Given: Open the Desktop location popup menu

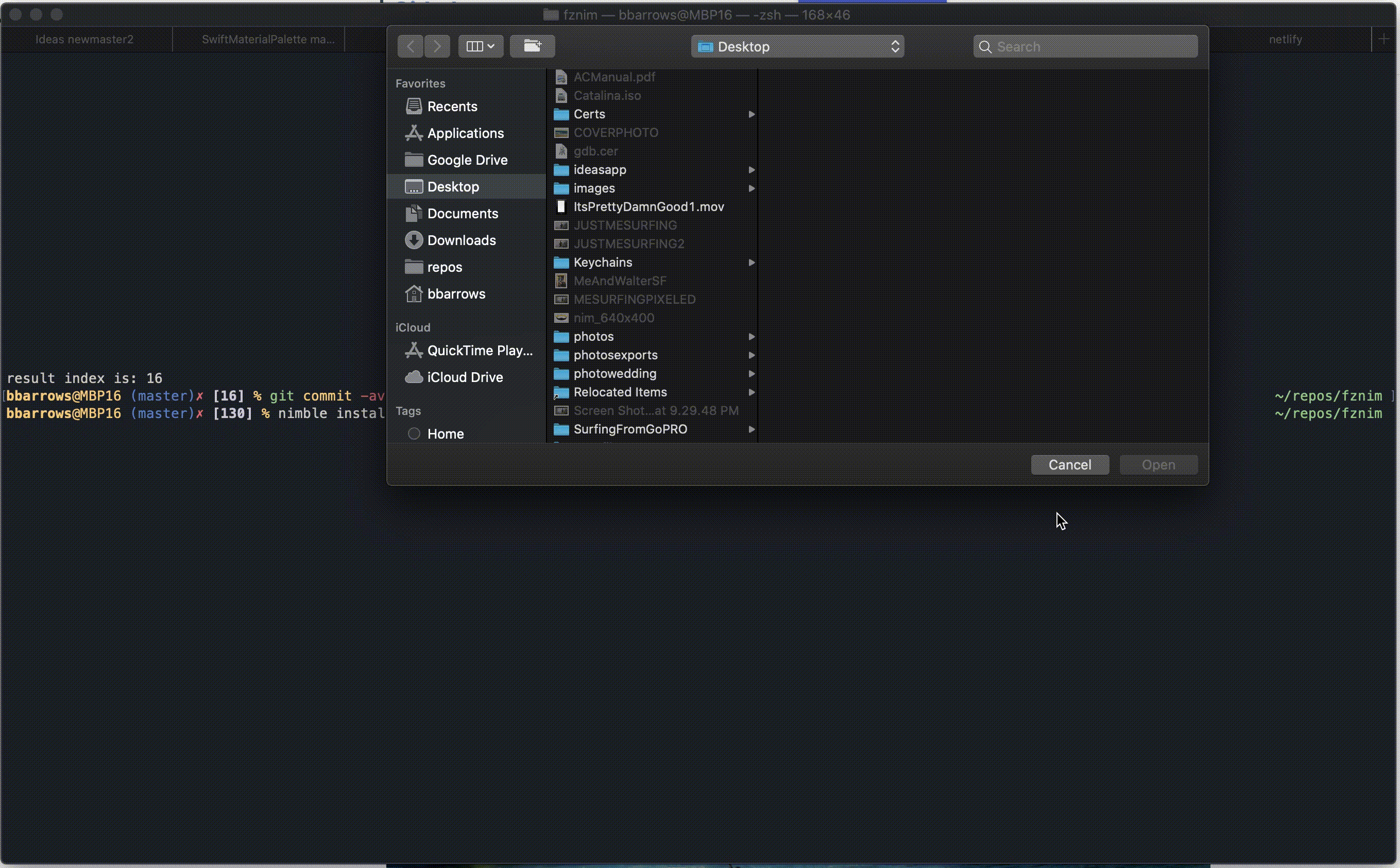Looking at the screenshot, I should (797, 46).
